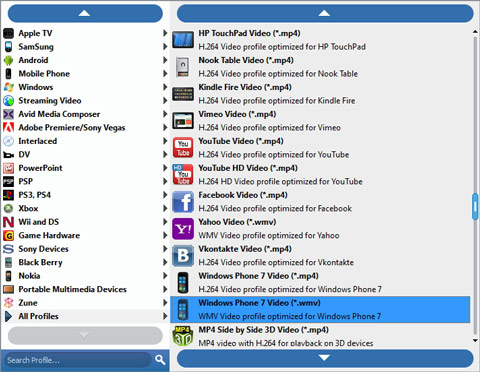Select Windows Phone 7 Video (*.wmv) profile
Screen dimensions: 480x372
click(x=320, y=310)
